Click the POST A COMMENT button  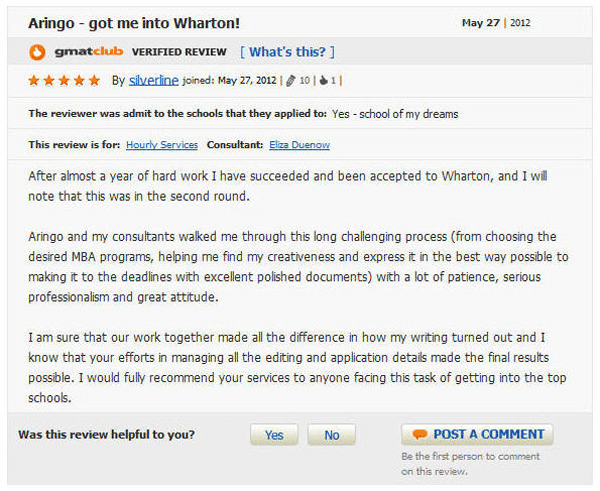pyautogui.click(x=477, y=435)
